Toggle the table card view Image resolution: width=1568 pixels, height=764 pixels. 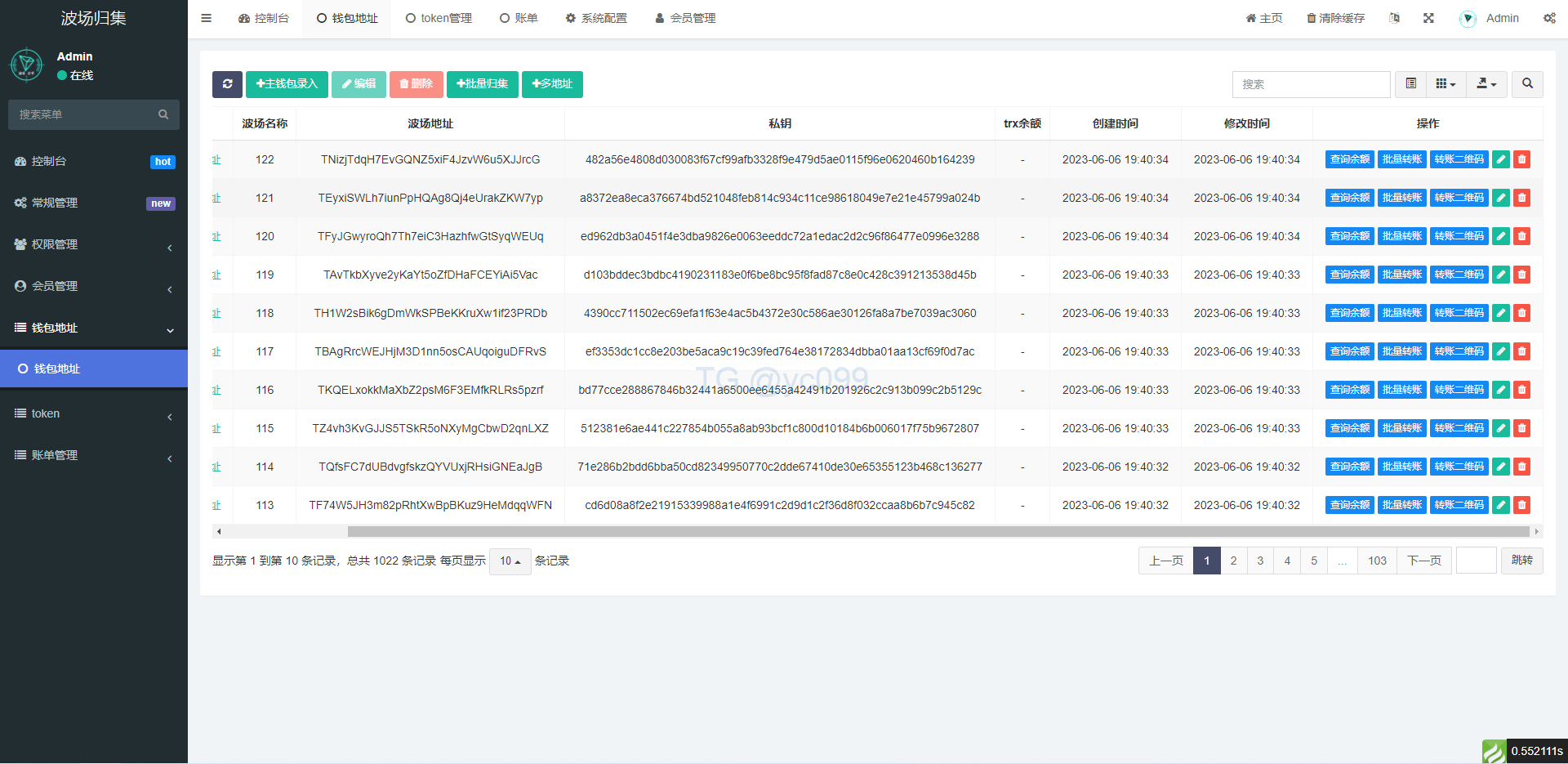pyautogui.click(x=1410, y=84)
